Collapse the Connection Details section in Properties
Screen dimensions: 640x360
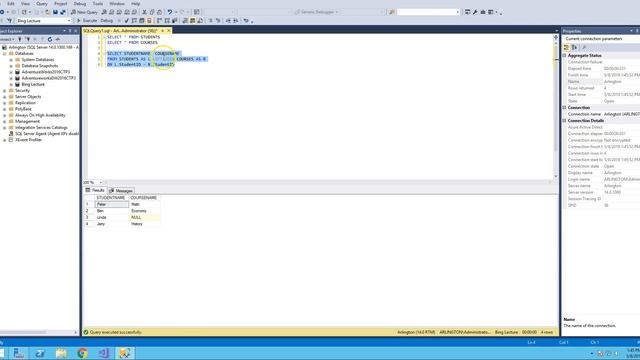[x=565, y=121]
